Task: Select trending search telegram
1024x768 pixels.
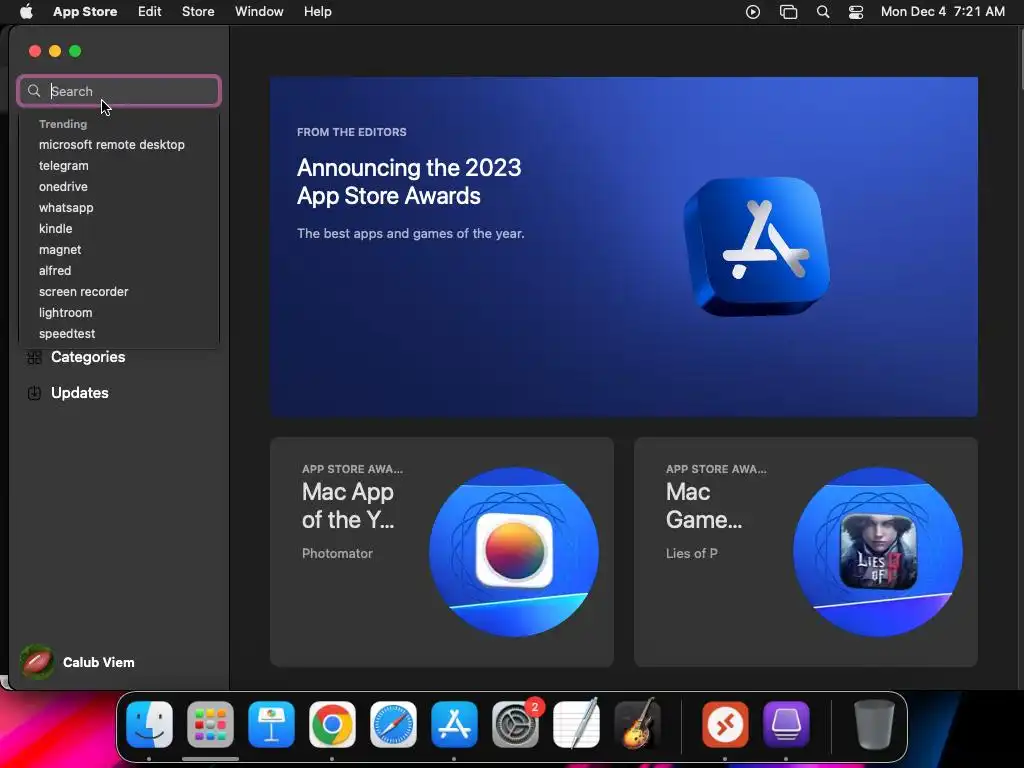Action: pos(63,165)
